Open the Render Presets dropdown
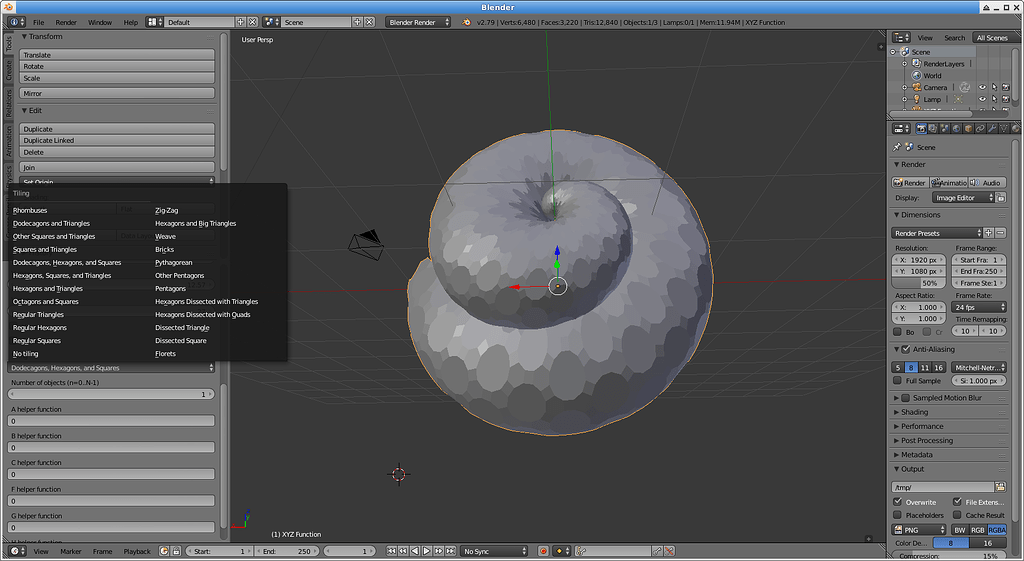Screen dimensions: 1024x561 937,233
